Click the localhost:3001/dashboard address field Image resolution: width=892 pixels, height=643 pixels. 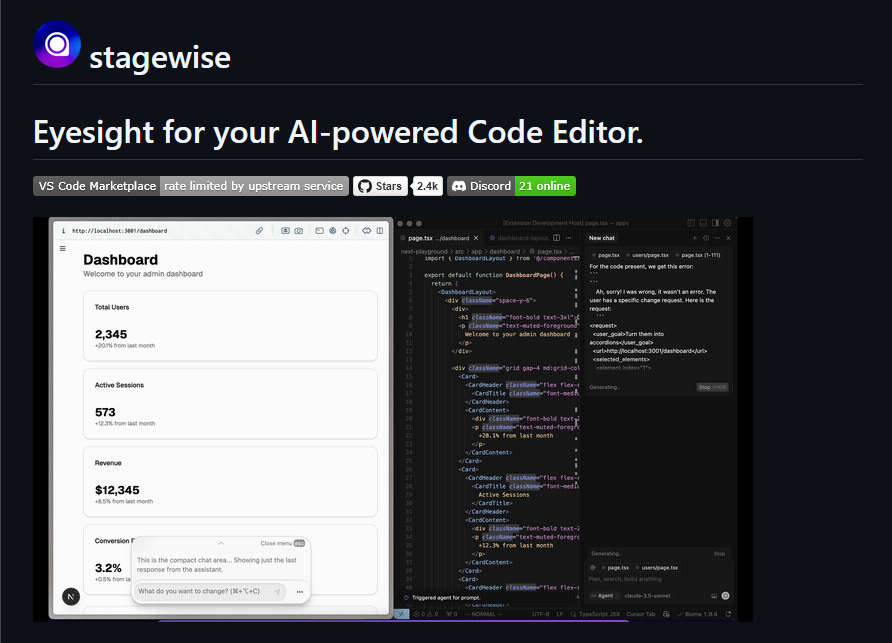pyautogui.click(x=119, y=231)
